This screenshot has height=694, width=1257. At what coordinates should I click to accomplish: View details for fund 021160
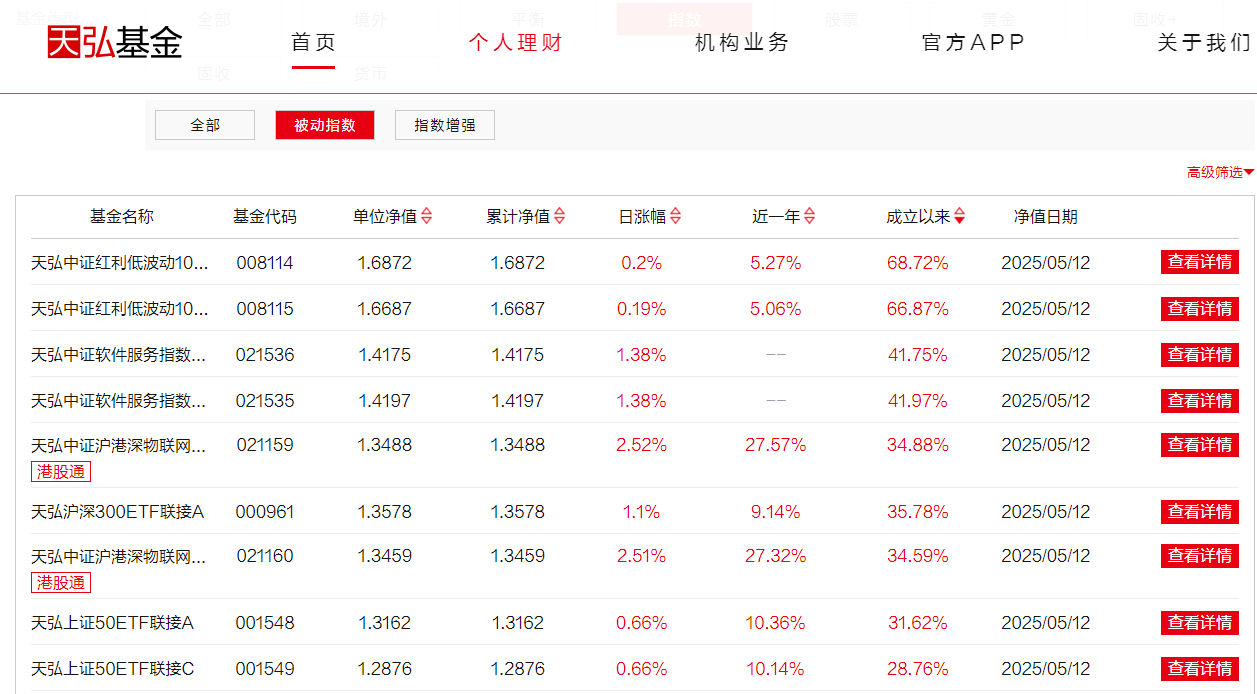[x=1200, y=556]
